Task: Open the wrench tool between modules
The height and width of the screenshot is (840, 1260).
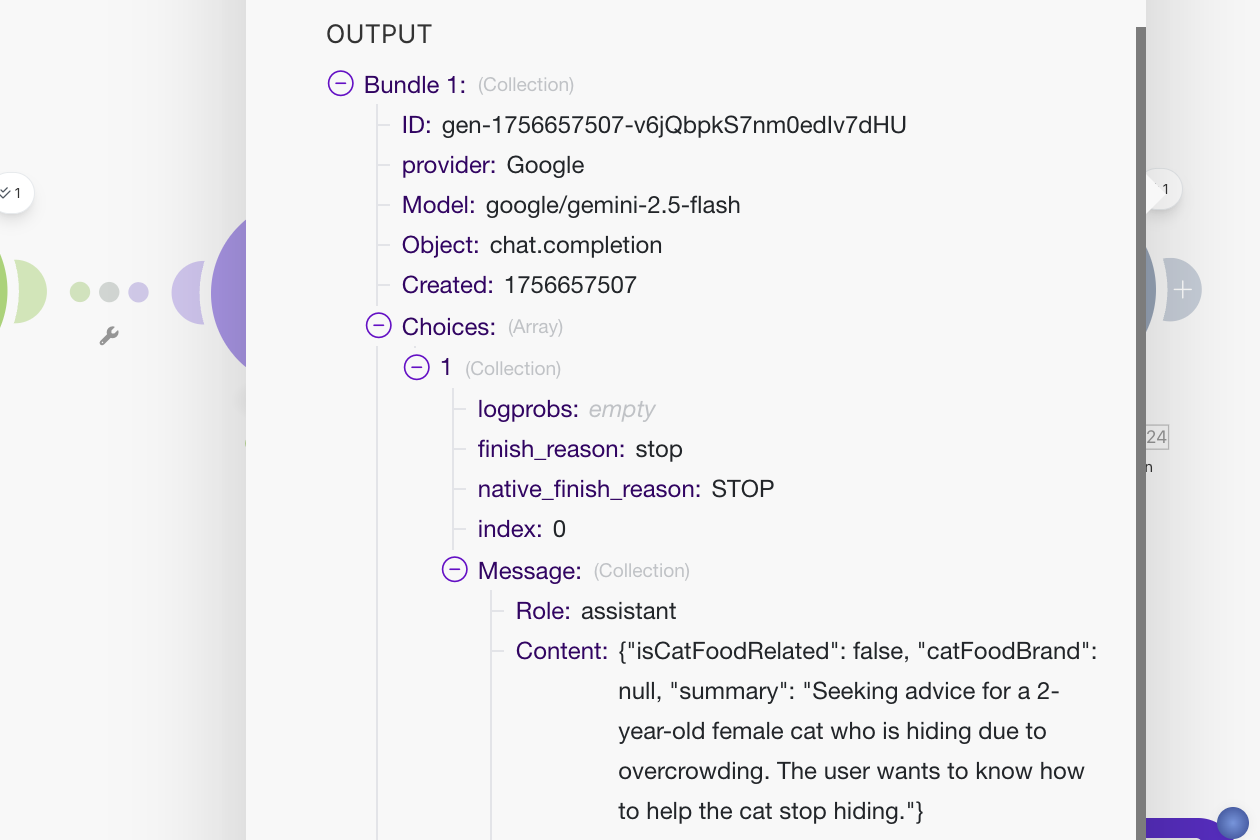Action: click(110, 337)
